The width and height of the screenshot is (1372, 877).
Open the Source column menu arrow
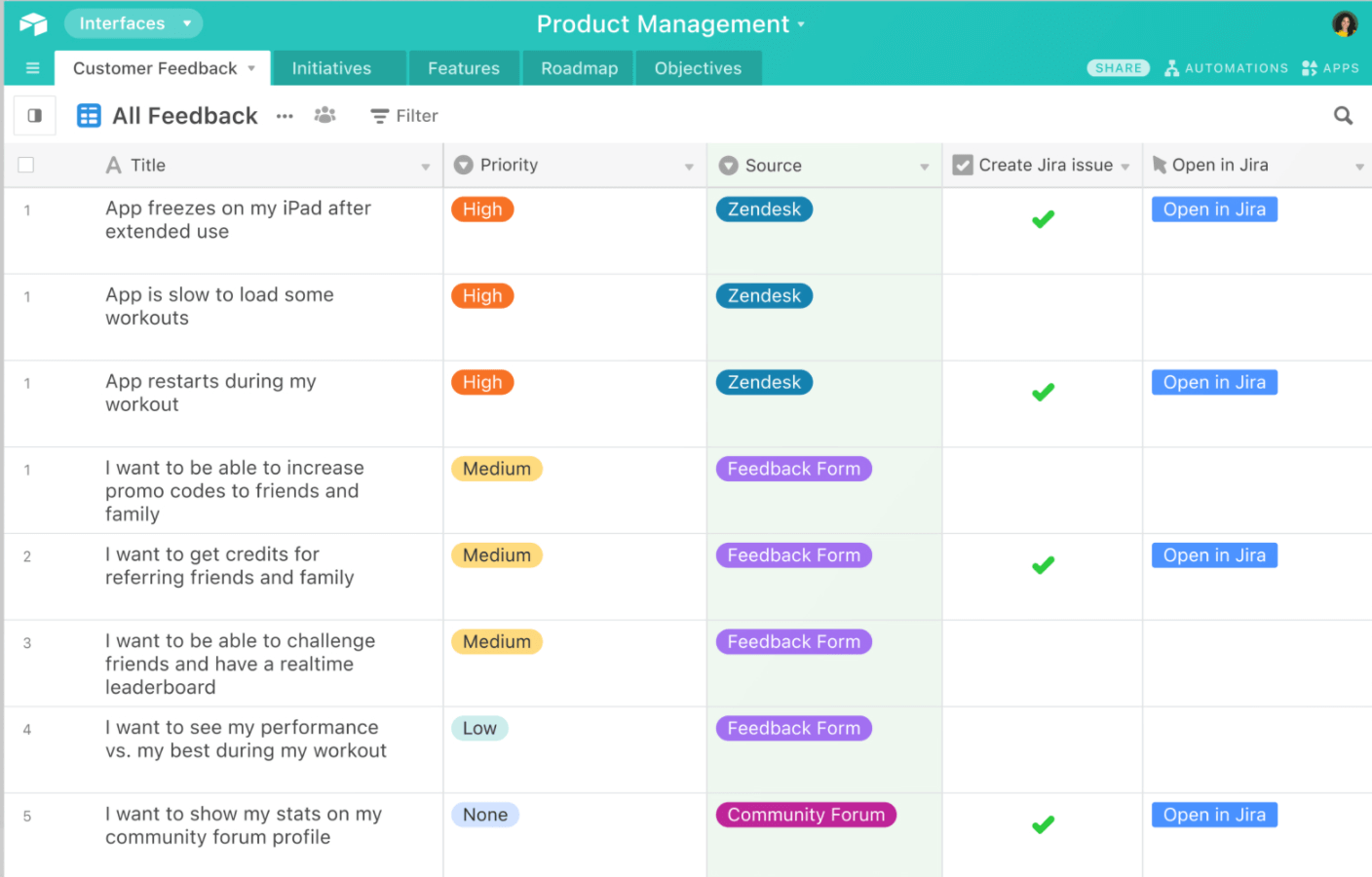(925, 167)
